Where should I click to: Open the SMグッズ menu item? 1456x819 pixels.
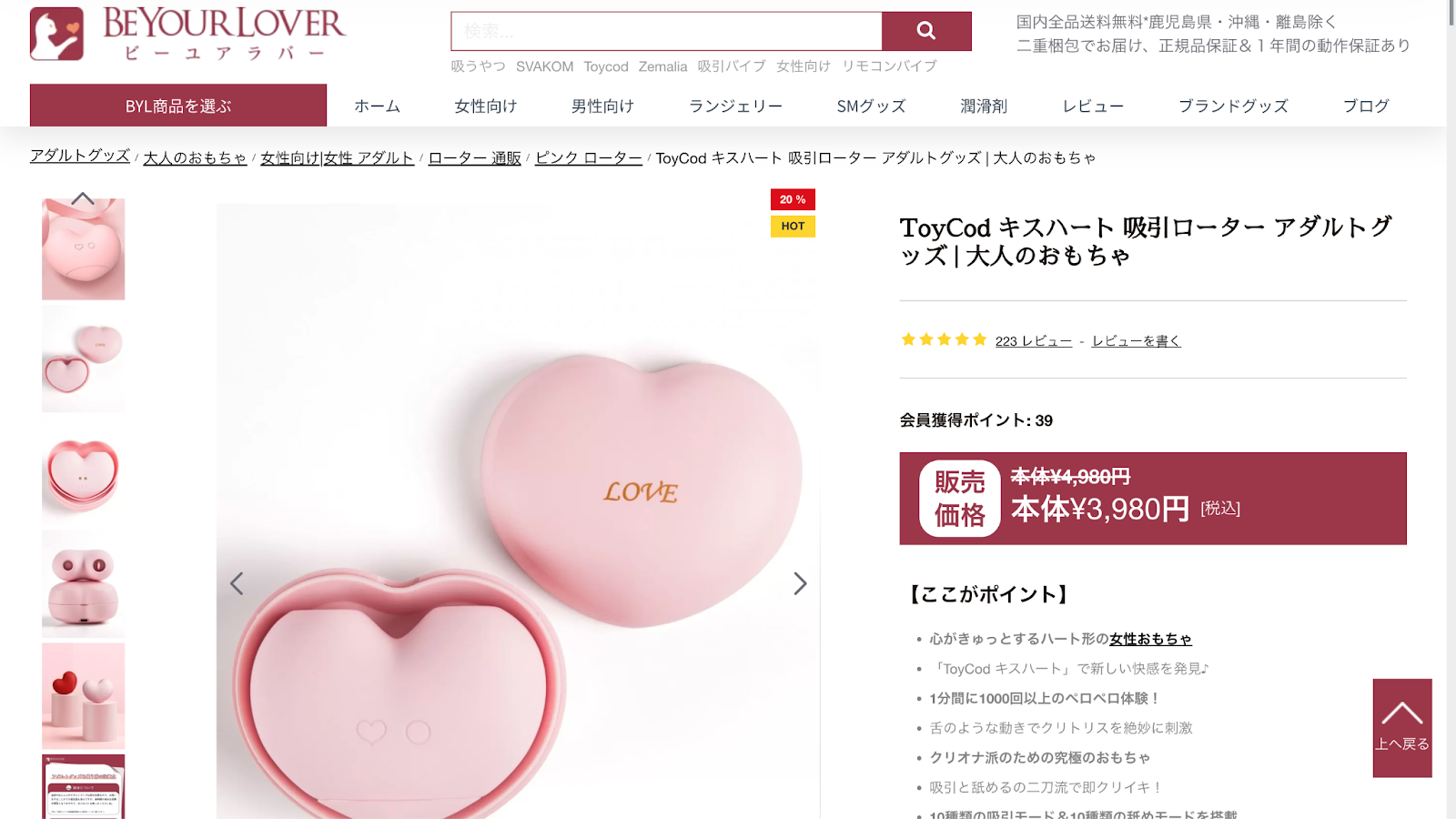[x=871, y=106]
